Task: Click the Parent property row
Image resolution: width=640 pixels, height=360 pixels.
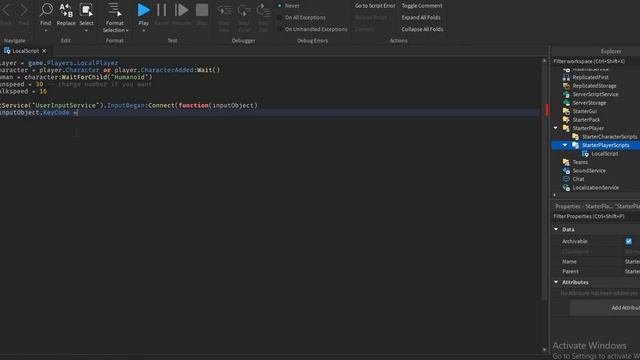Action: tap(596, 271)
